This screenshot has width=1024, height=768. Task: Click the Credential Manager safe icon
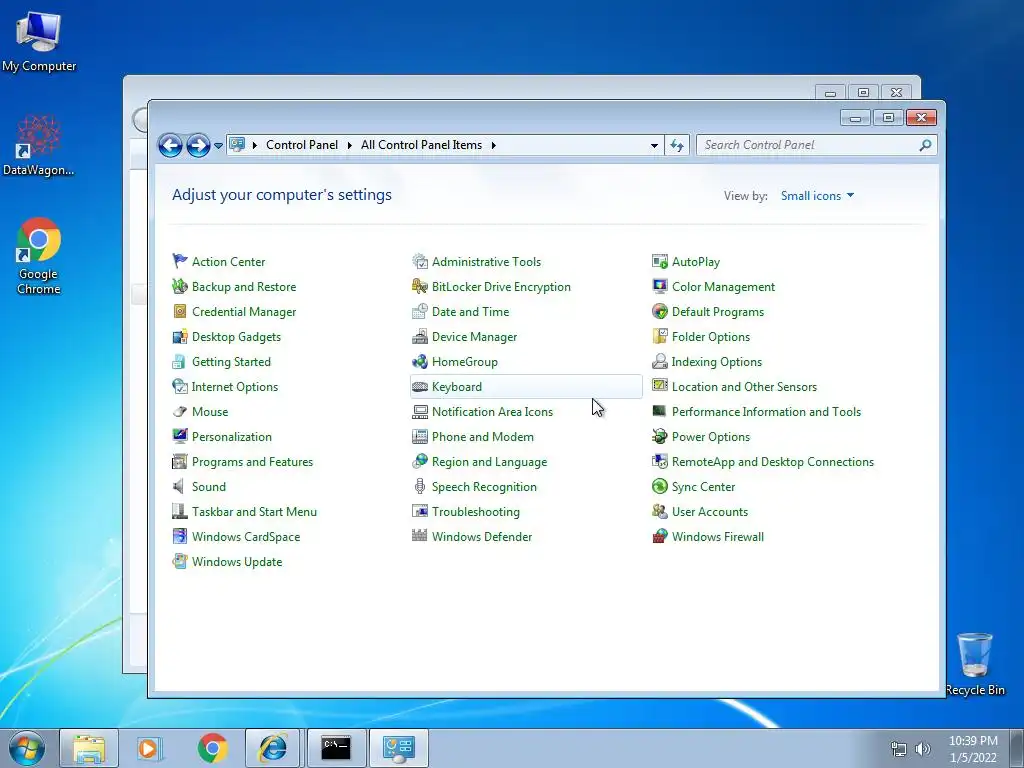(x=180, y=312)
